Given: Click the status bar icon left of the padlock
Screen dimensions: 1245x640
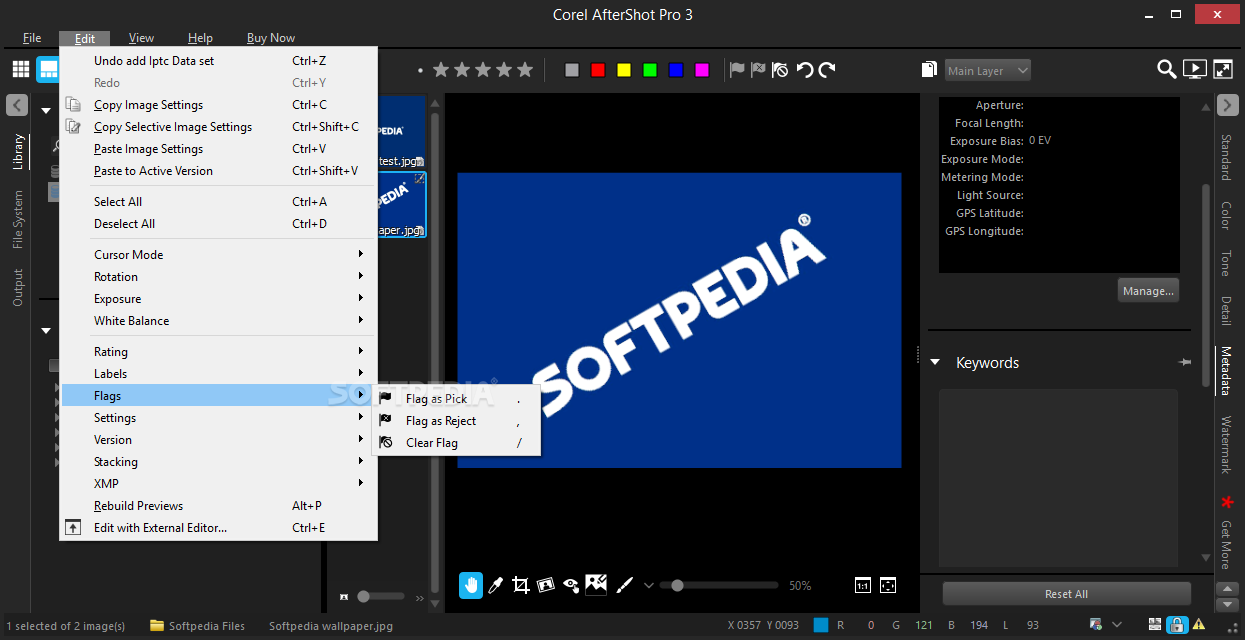Looking at the screenshot, I should click(1154, 625).
